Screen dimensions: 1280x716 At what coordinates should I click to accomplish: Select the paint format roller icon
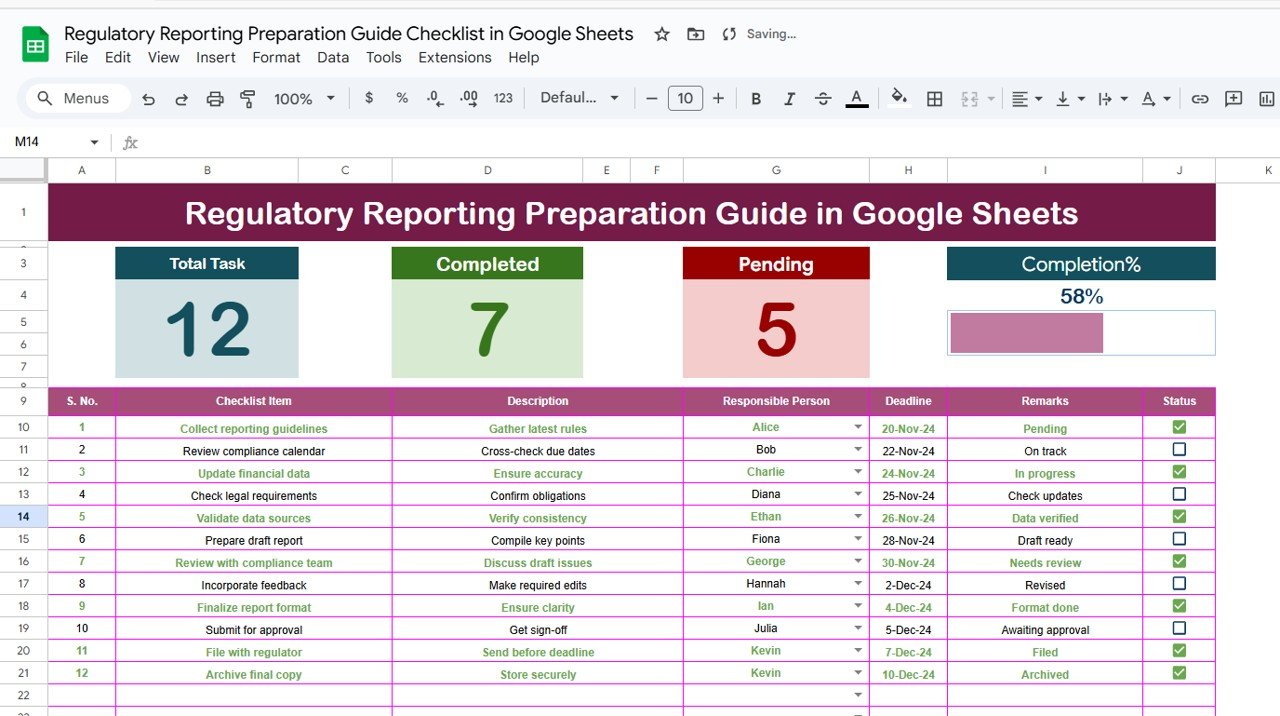[x=248, y=99]
